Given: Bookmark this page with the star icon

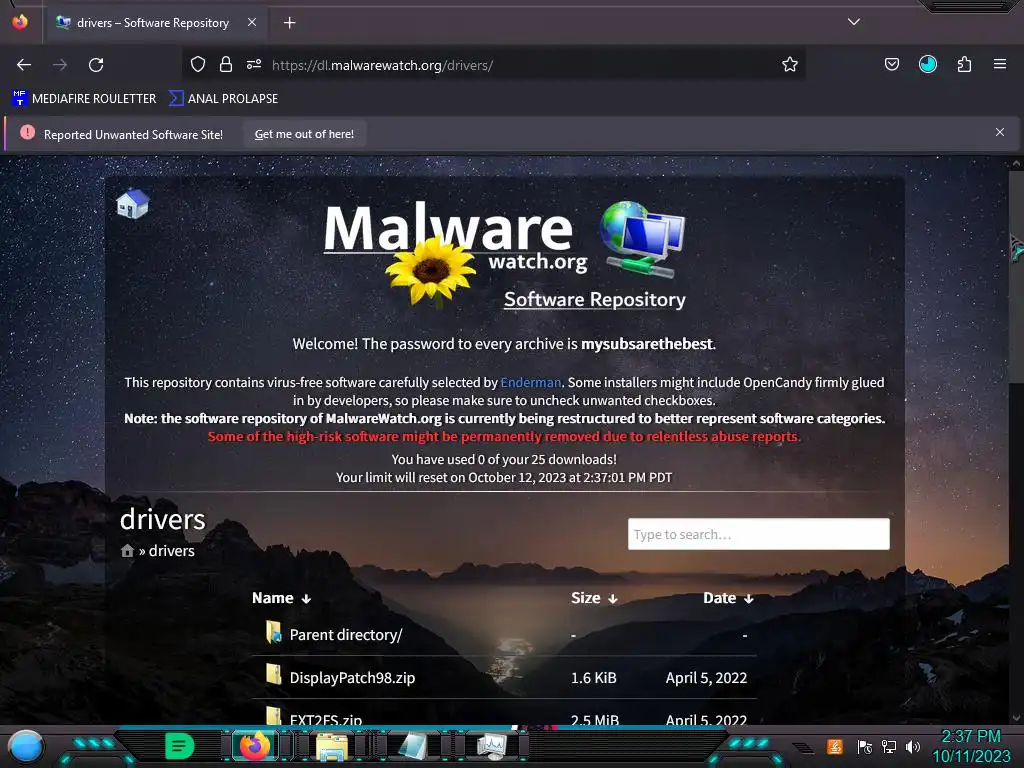Looking at the screenshot, I should (790, 65).
